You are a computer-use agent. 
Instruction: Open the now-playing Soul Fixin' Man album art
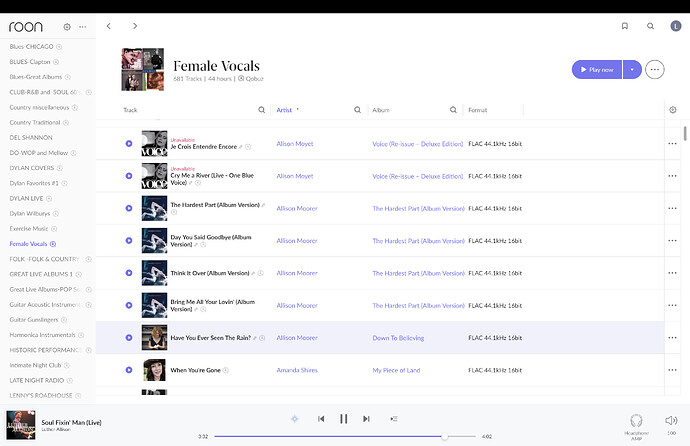point(21,425)
